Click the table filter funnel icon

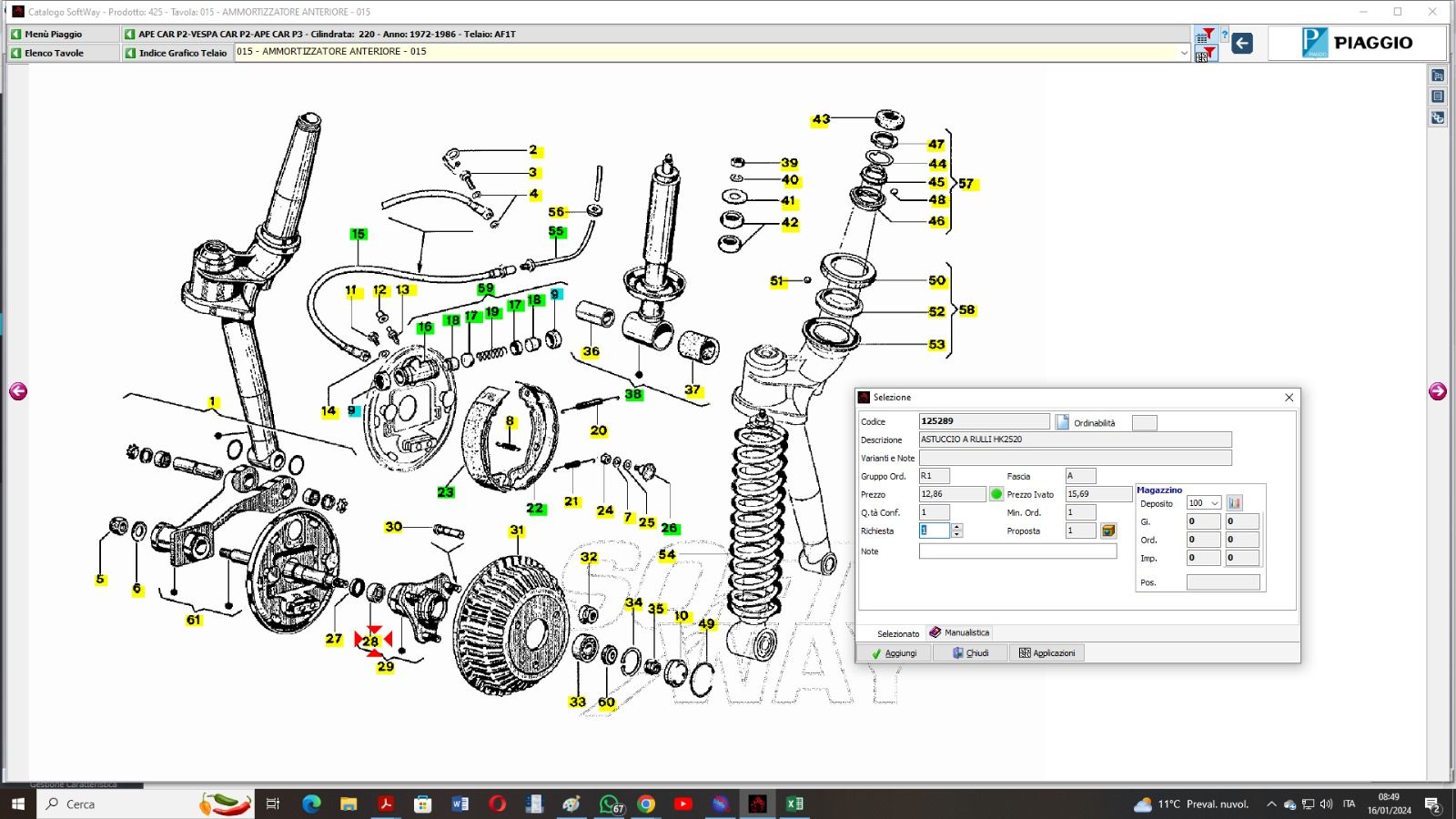click(x=1204, y=35)
